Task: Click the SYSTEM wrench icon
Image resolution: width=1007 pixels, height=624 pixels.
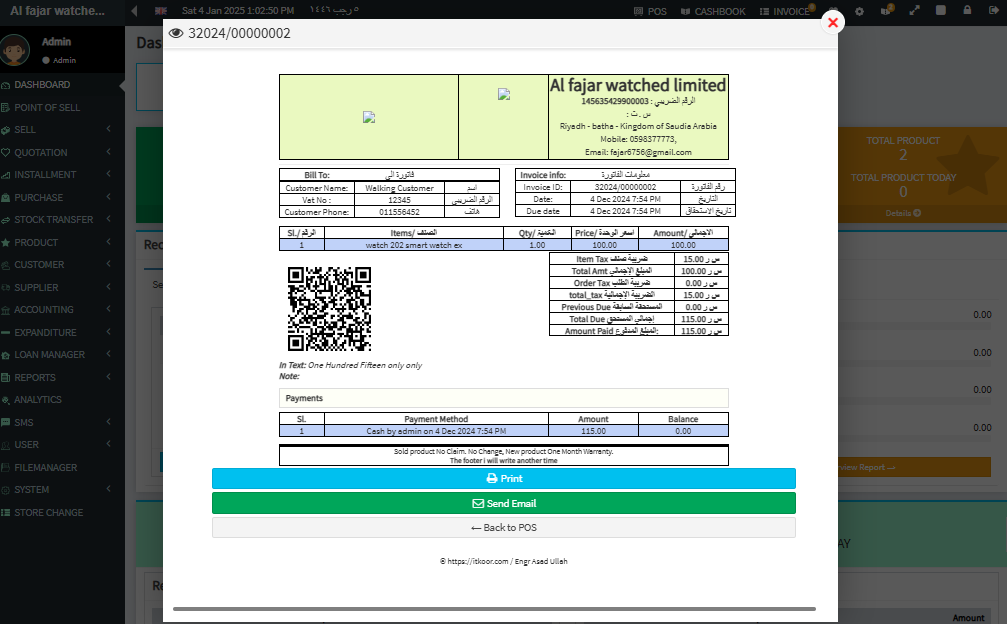Action: click(6, 490)
